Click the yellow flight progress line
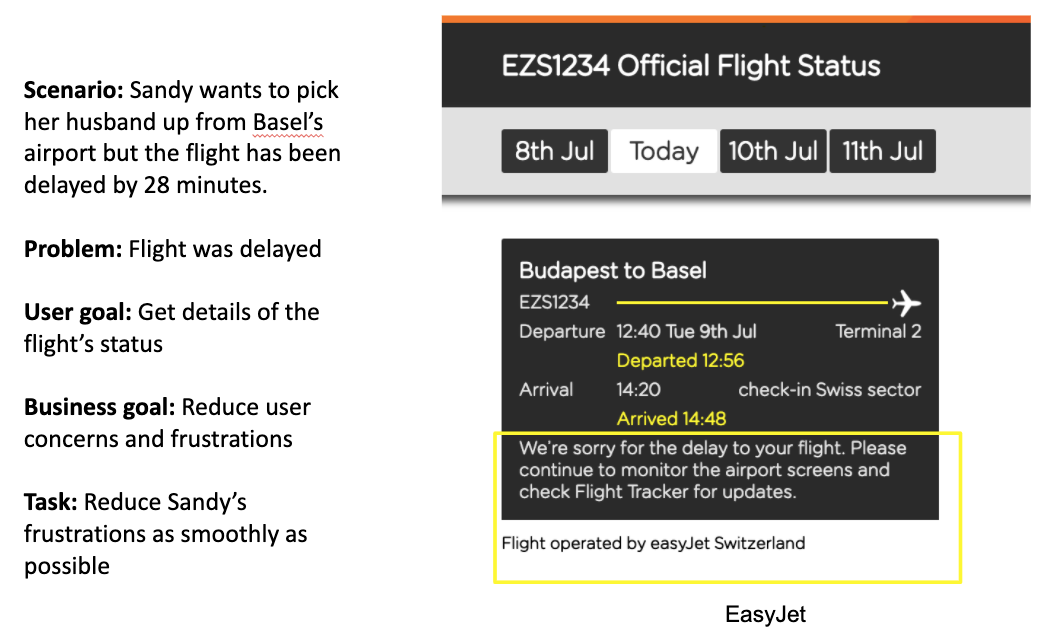 (752, 302)
